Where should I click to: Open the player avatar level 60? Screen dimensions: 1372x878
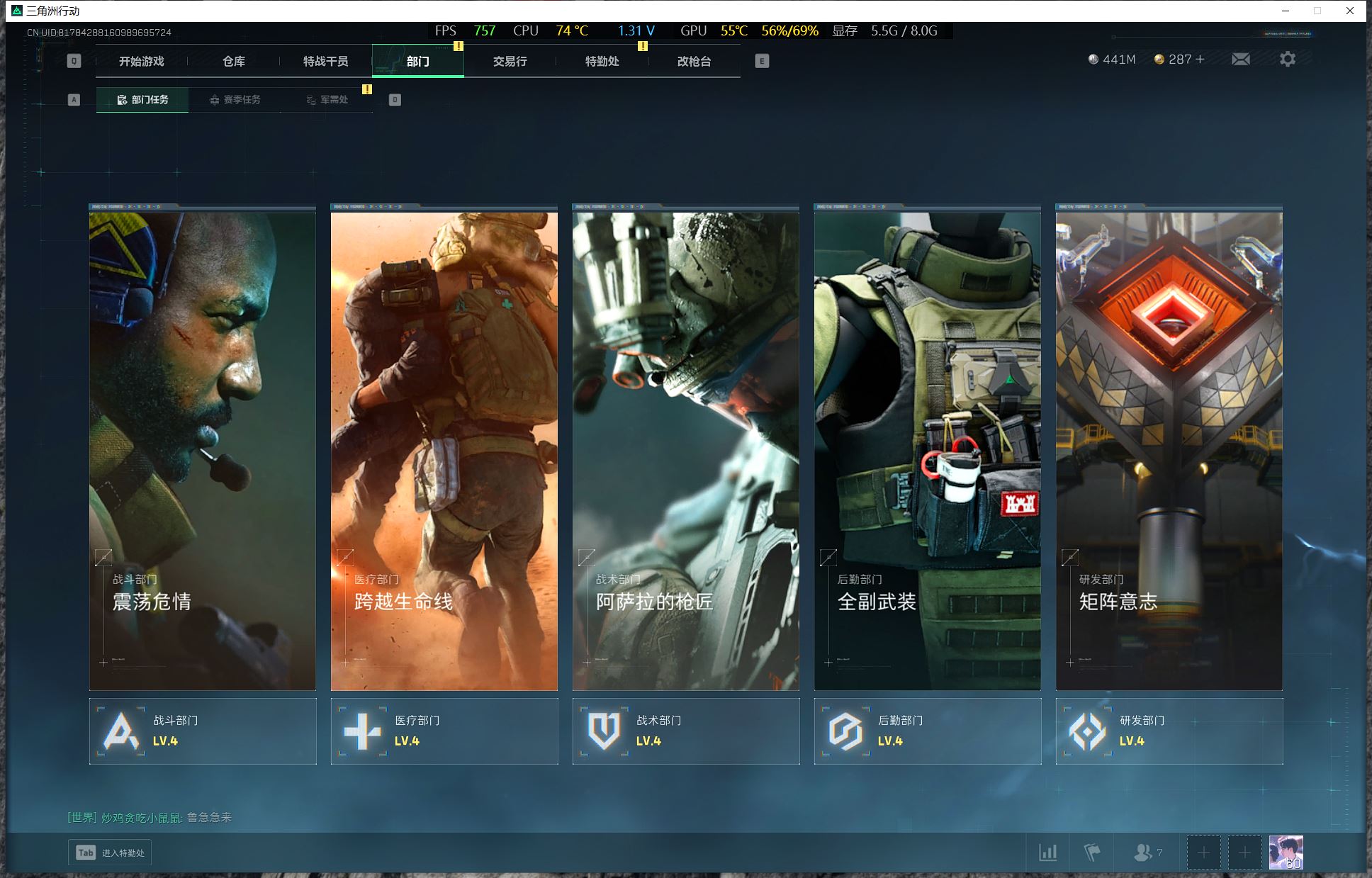click(x=1286, y=852)
